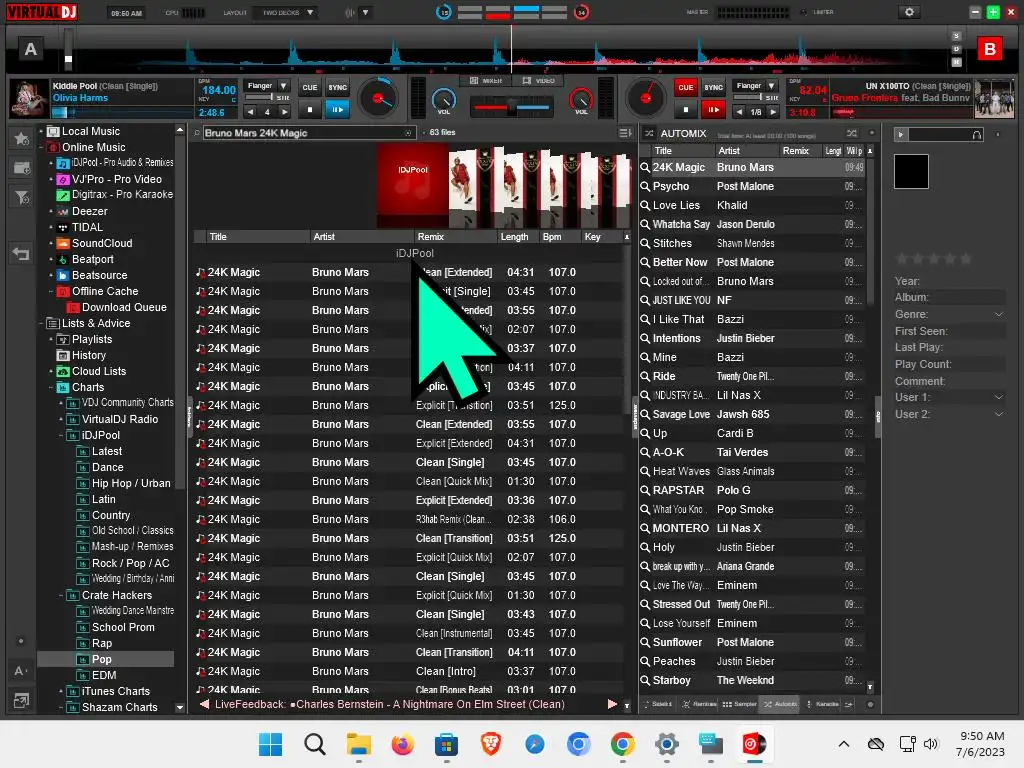
Task: Search for Sunflower by Post Malone in automix
Action: (645, 643)
